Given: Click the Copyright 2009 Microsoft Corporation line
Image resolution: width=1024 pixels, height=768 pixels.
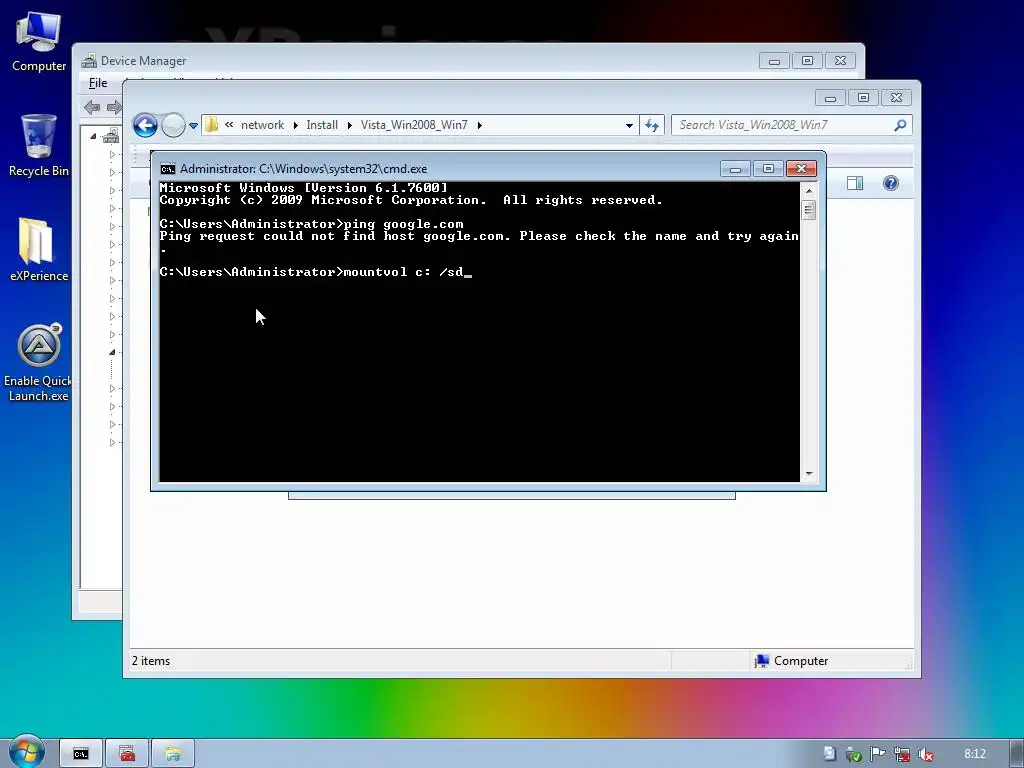Looking at the screenshot, I should [411, 200].
